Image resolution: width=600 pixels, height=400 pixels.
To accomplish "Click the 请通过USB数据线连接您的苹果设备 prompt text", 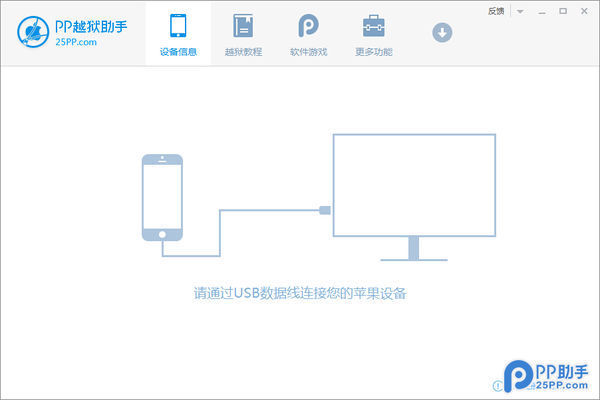I will (300, 293).
